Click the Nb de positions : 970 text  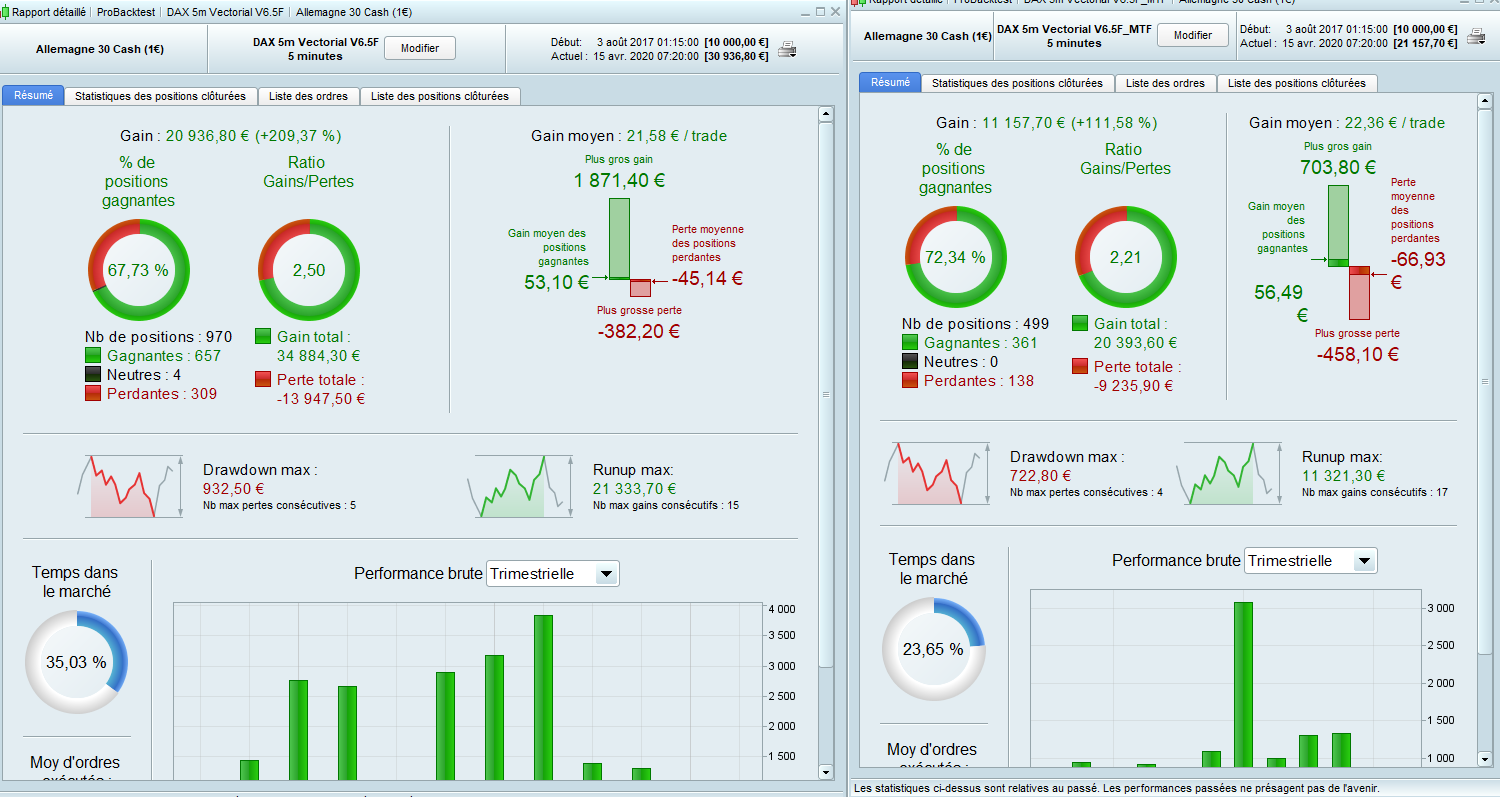coord(159,336)
